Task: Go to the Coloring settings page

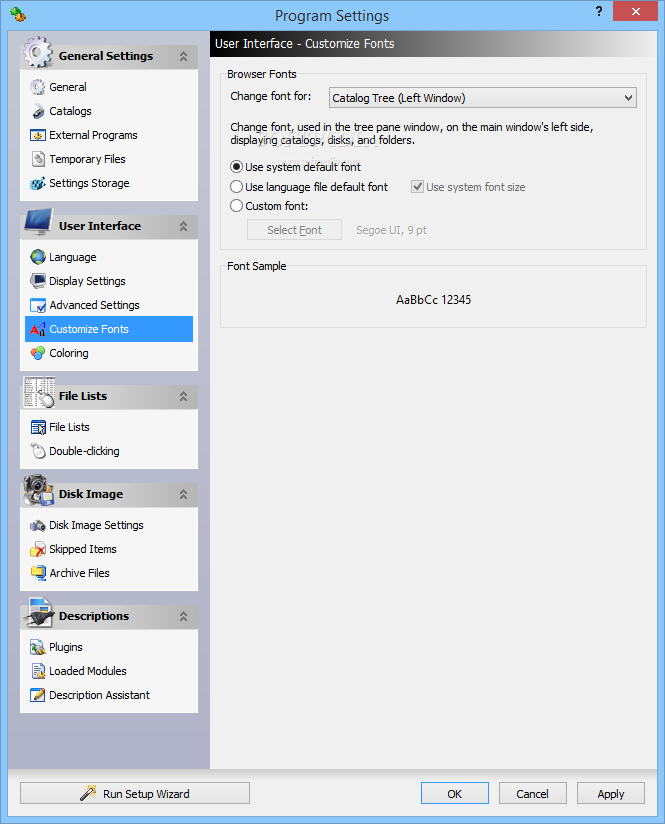Action: coord(109,353)
